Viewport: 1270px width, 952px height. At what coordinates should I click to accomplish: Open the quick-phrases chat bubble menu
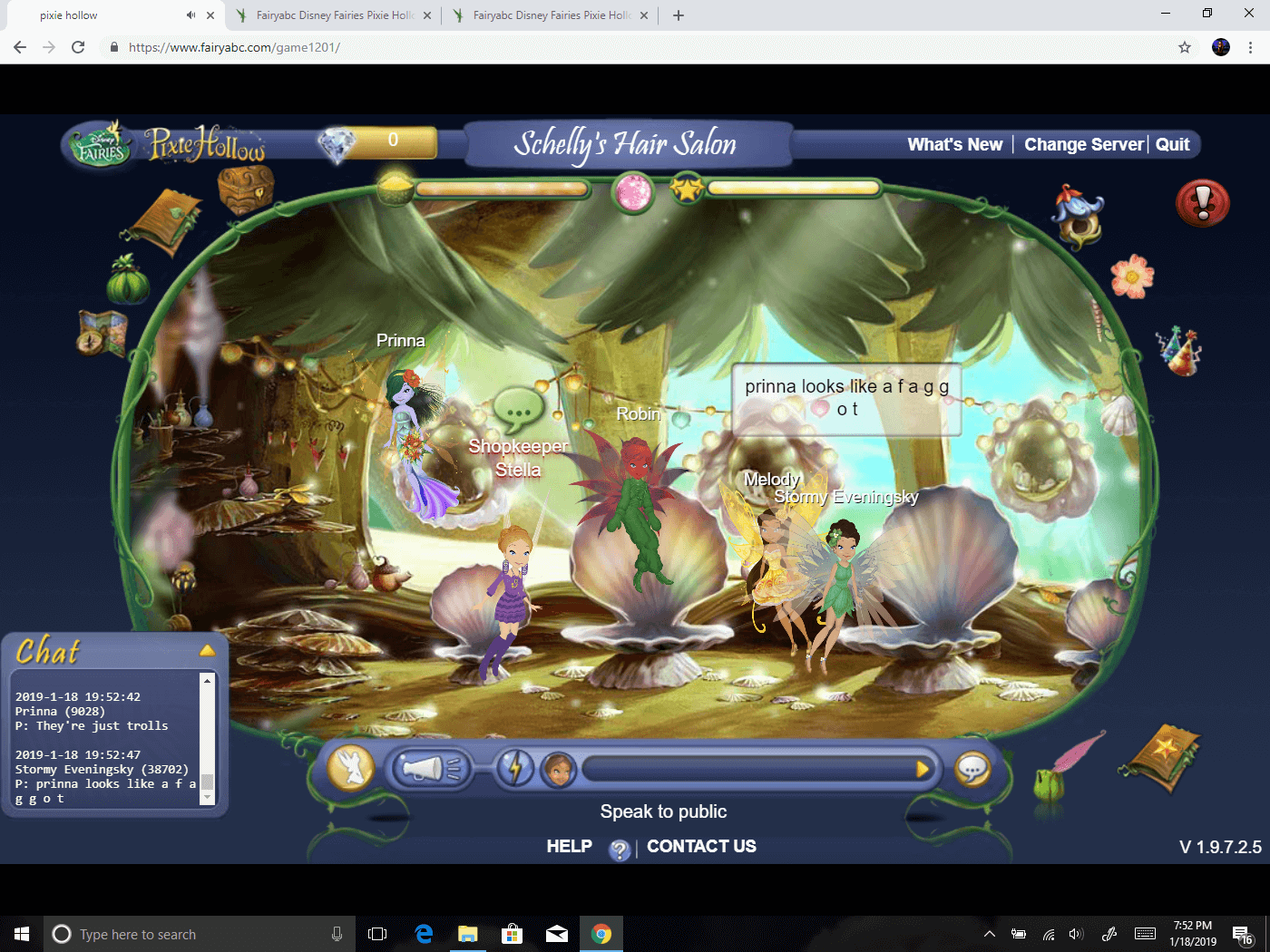coord(972,769)
